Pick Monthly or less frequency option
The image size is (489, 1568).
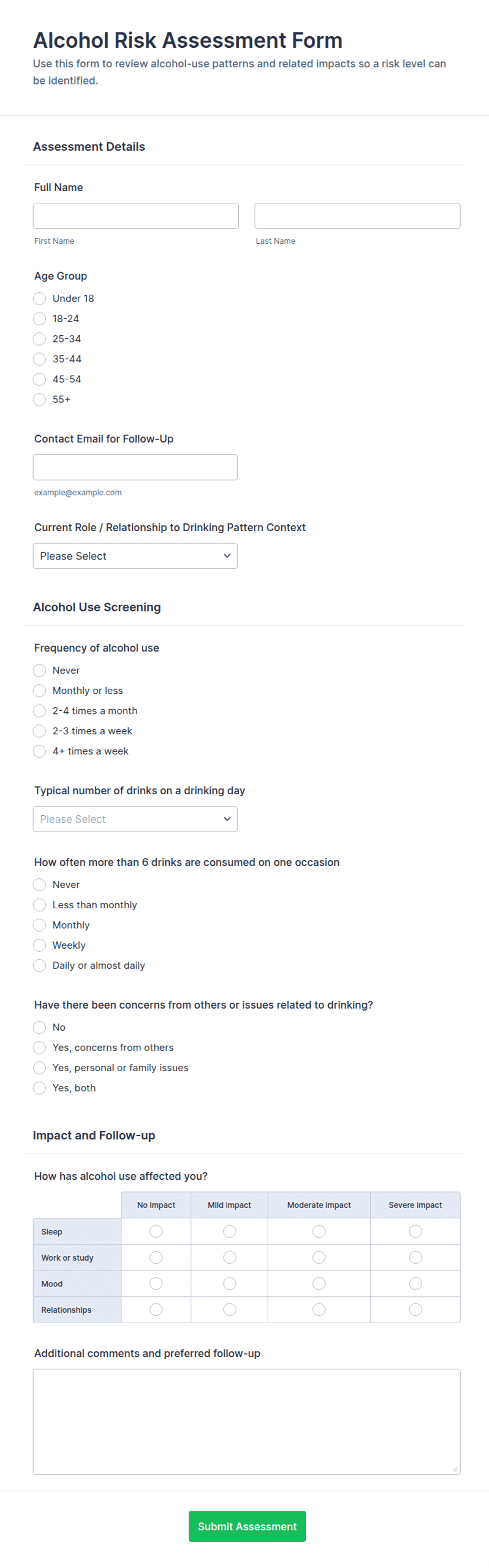[x=39, y=691]
